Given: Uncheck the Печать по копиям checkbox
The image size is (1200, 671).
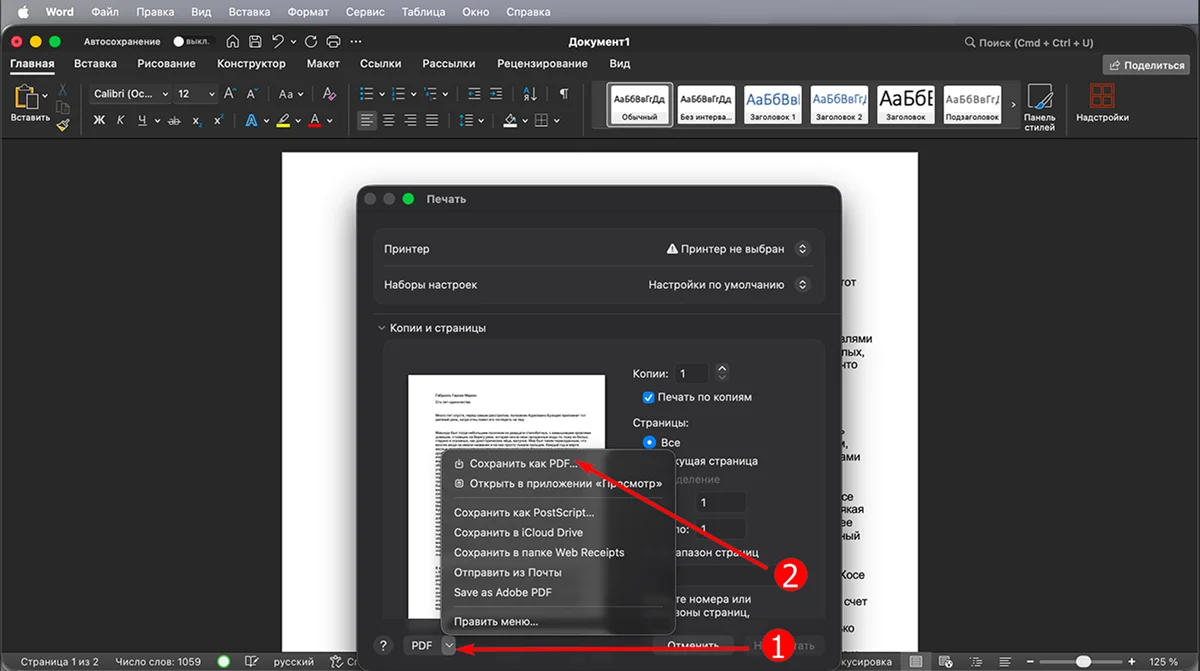Looking at the screenshot, I should (x=648, y=397).
